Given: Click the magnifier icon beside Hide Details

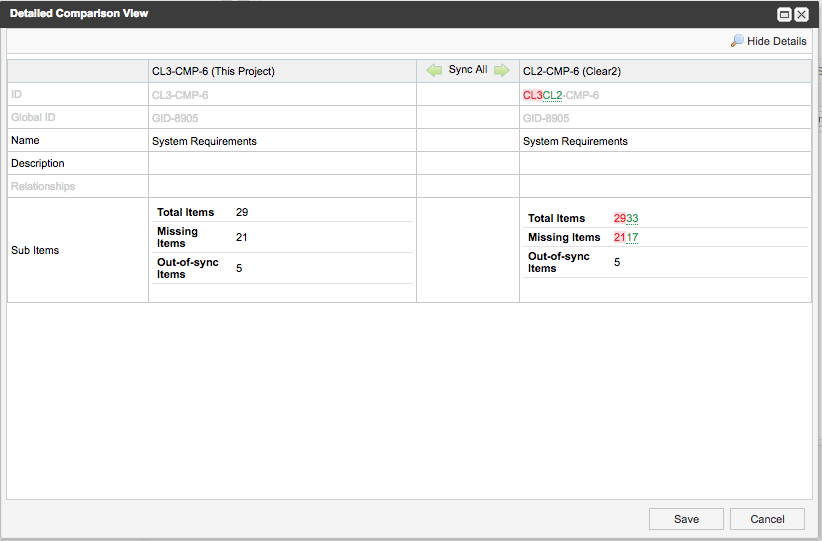Looking at the screenshot, I should pos(737,41).
